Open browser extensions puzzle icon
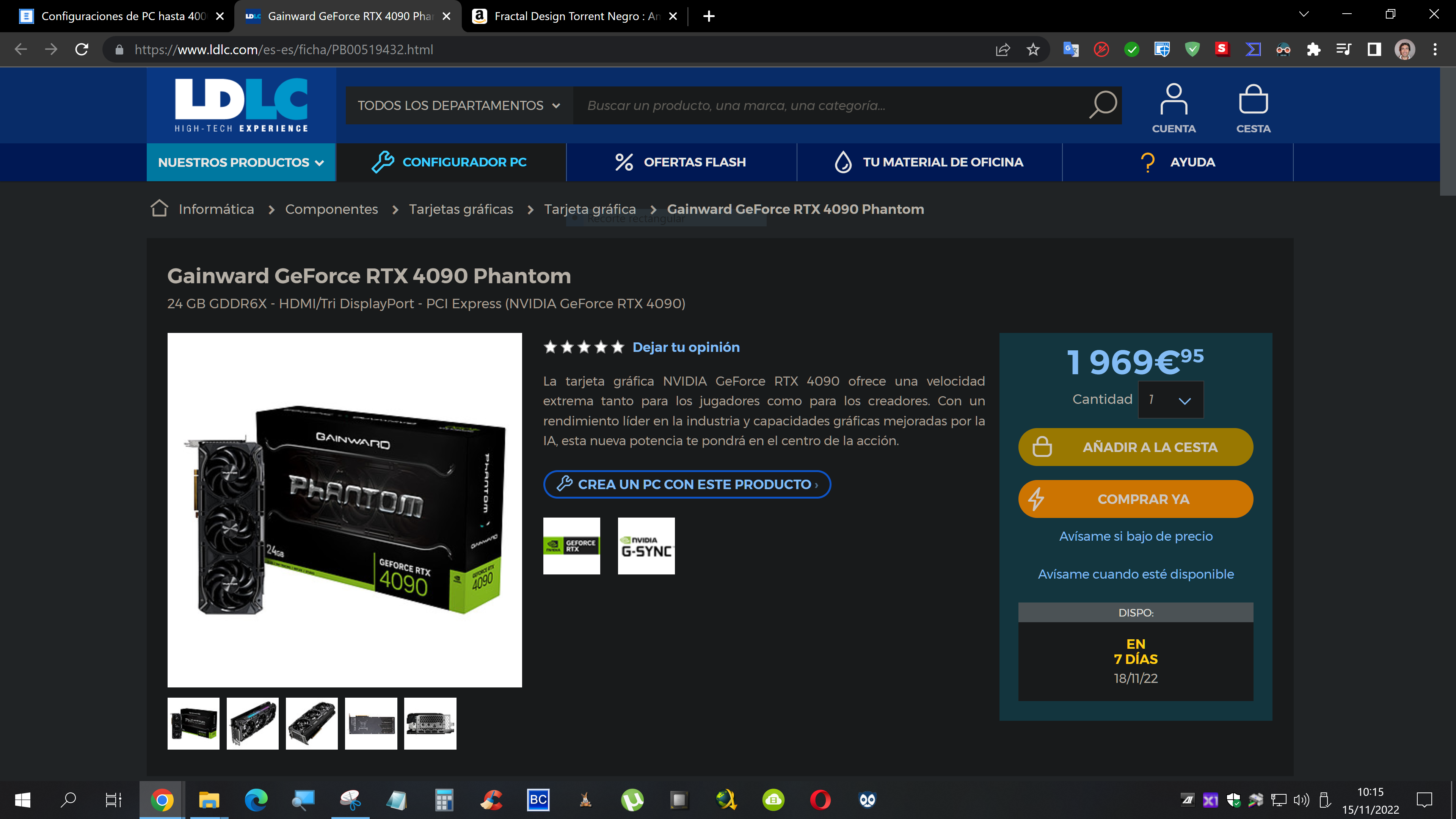This screenshot has height=819, width=1456. [x=1313, y=50]
